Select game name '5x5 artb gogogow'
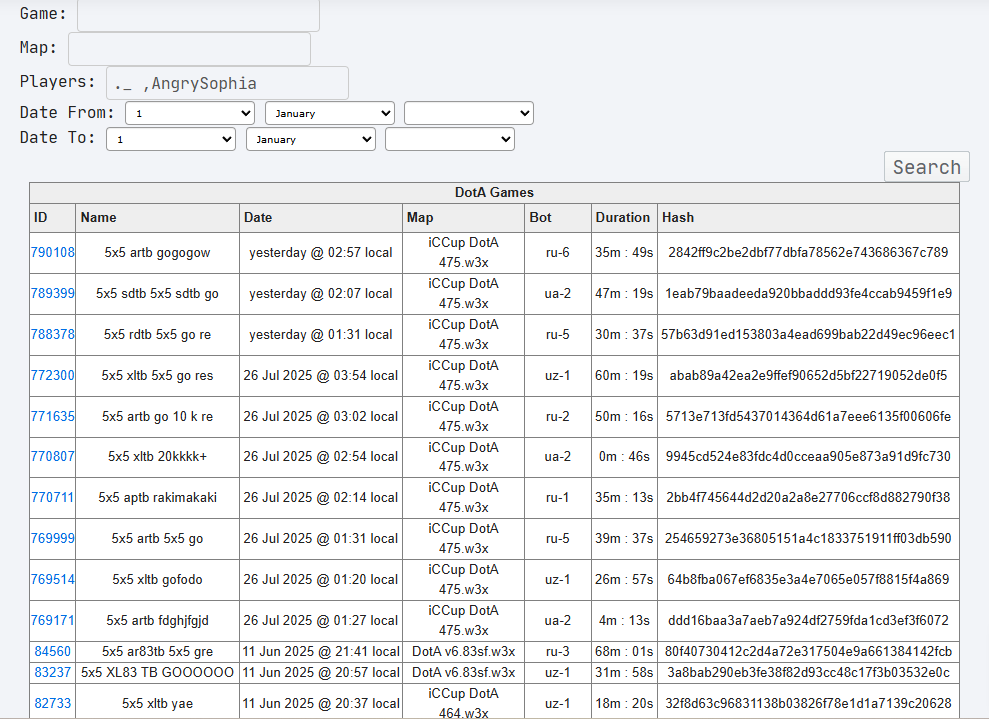Image resolution: width=989 pixels, height=719 pixels. click(157, 253)
